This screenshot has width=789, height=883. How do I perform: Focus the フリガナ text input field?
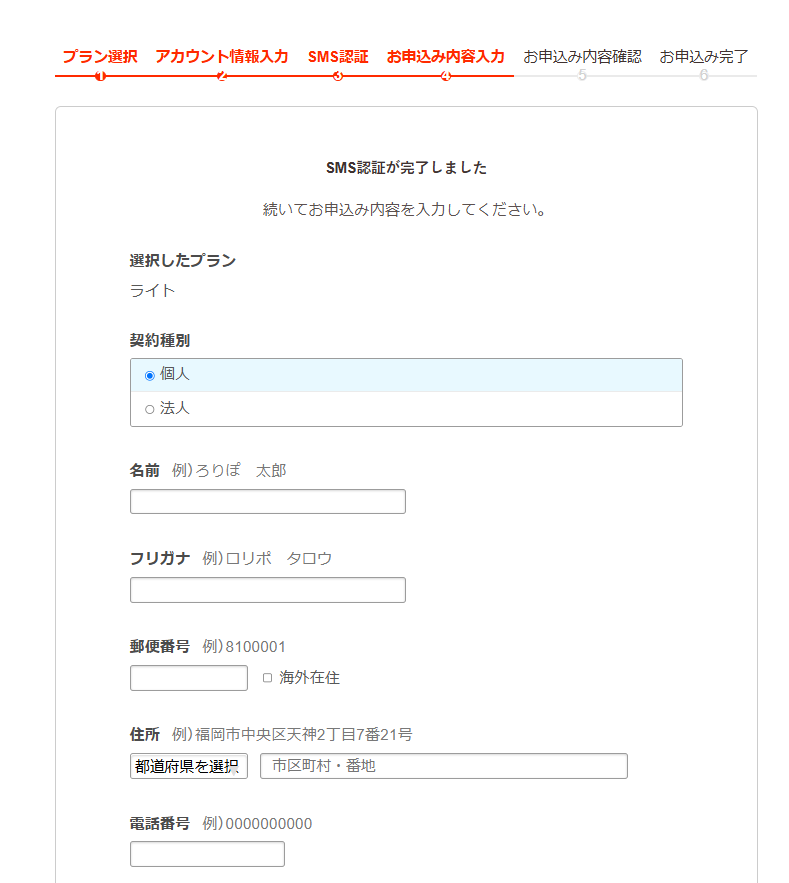(268, 590)
